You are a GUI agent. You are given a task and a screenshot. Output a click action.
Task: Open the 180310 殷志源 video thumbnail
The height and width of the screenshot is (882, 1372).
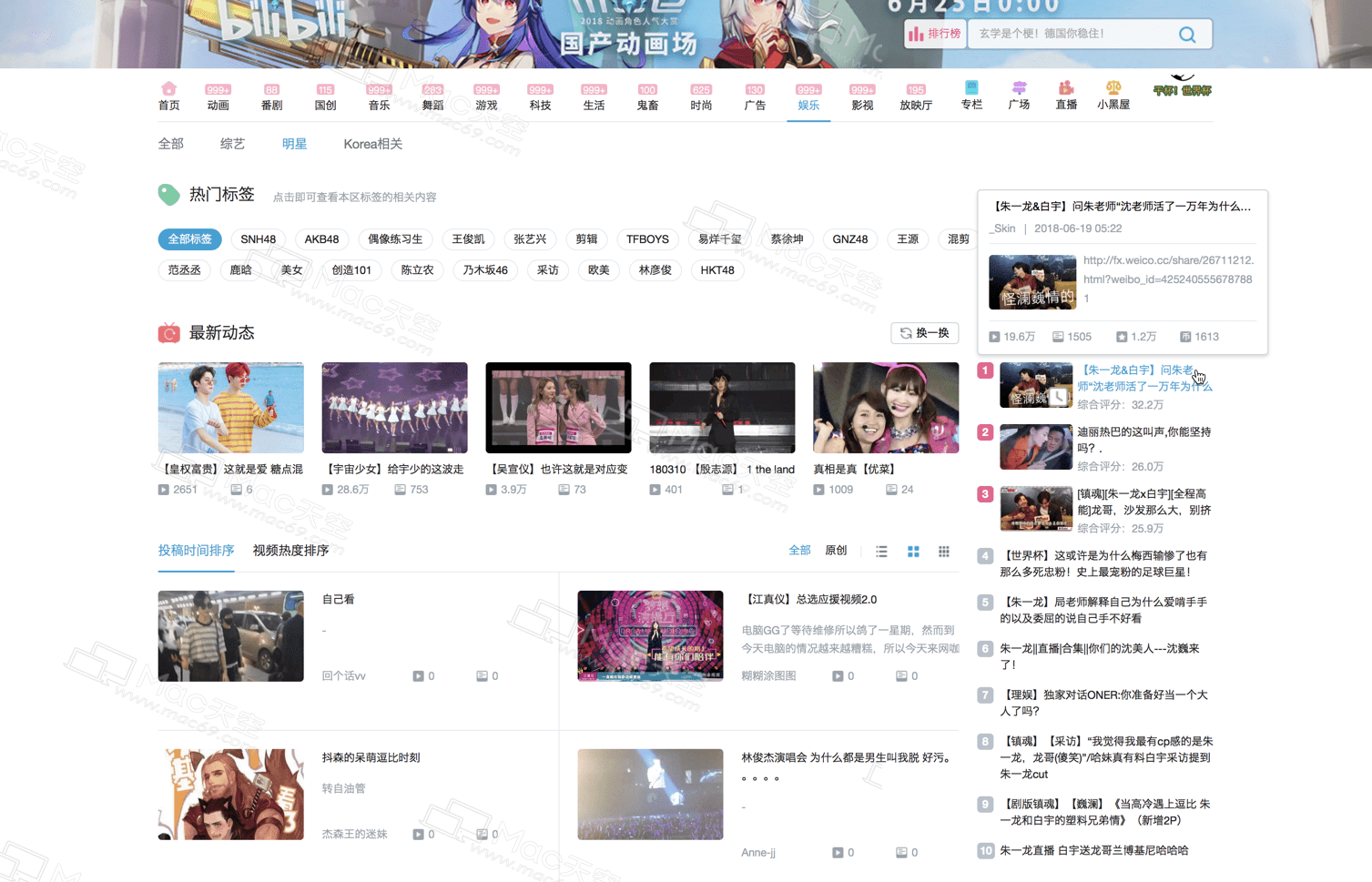coord(722,408)
